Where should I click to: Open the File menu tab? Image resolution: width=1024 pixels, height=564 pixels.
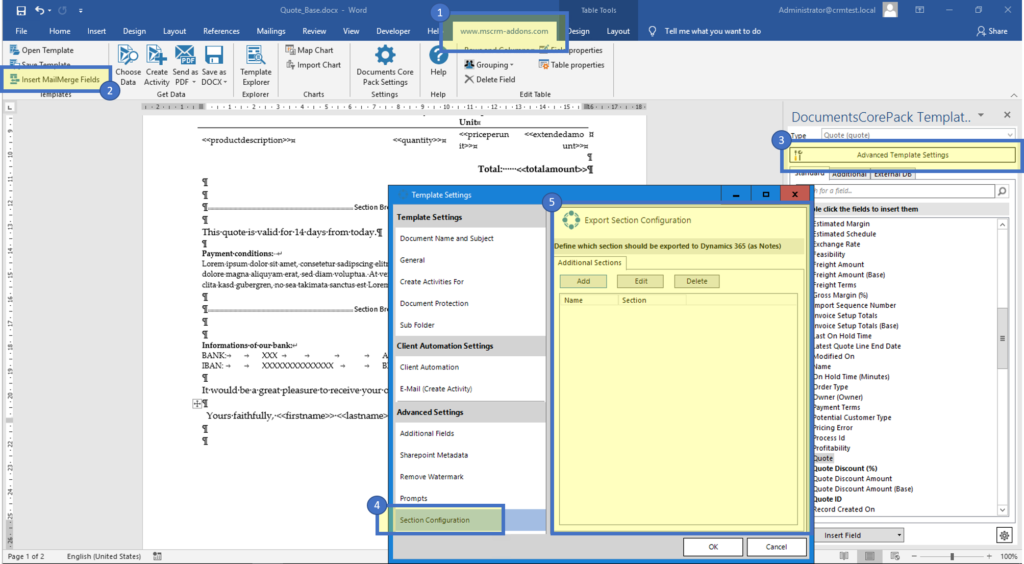click(22, 31)
